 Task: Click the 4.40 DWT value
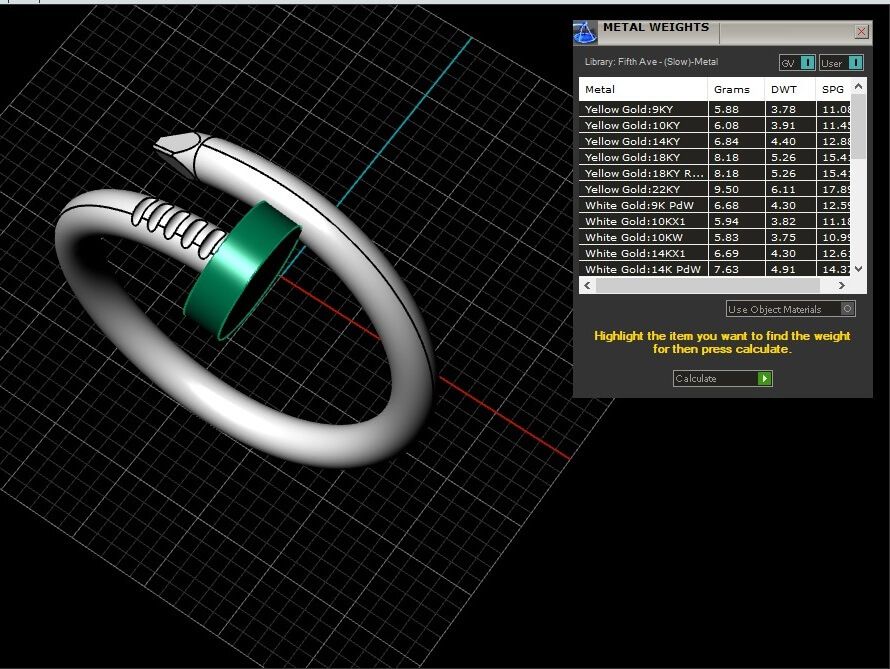(783, 141)
